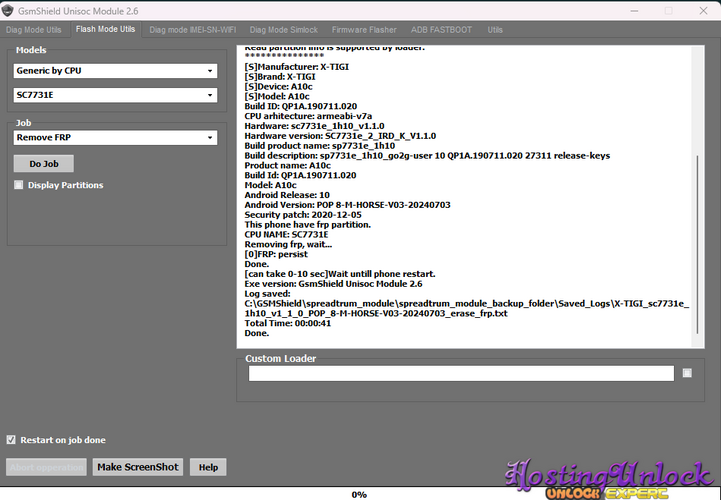
Task: Open the Remove FRP job dropdown
Action: click(x=115, y=138)
